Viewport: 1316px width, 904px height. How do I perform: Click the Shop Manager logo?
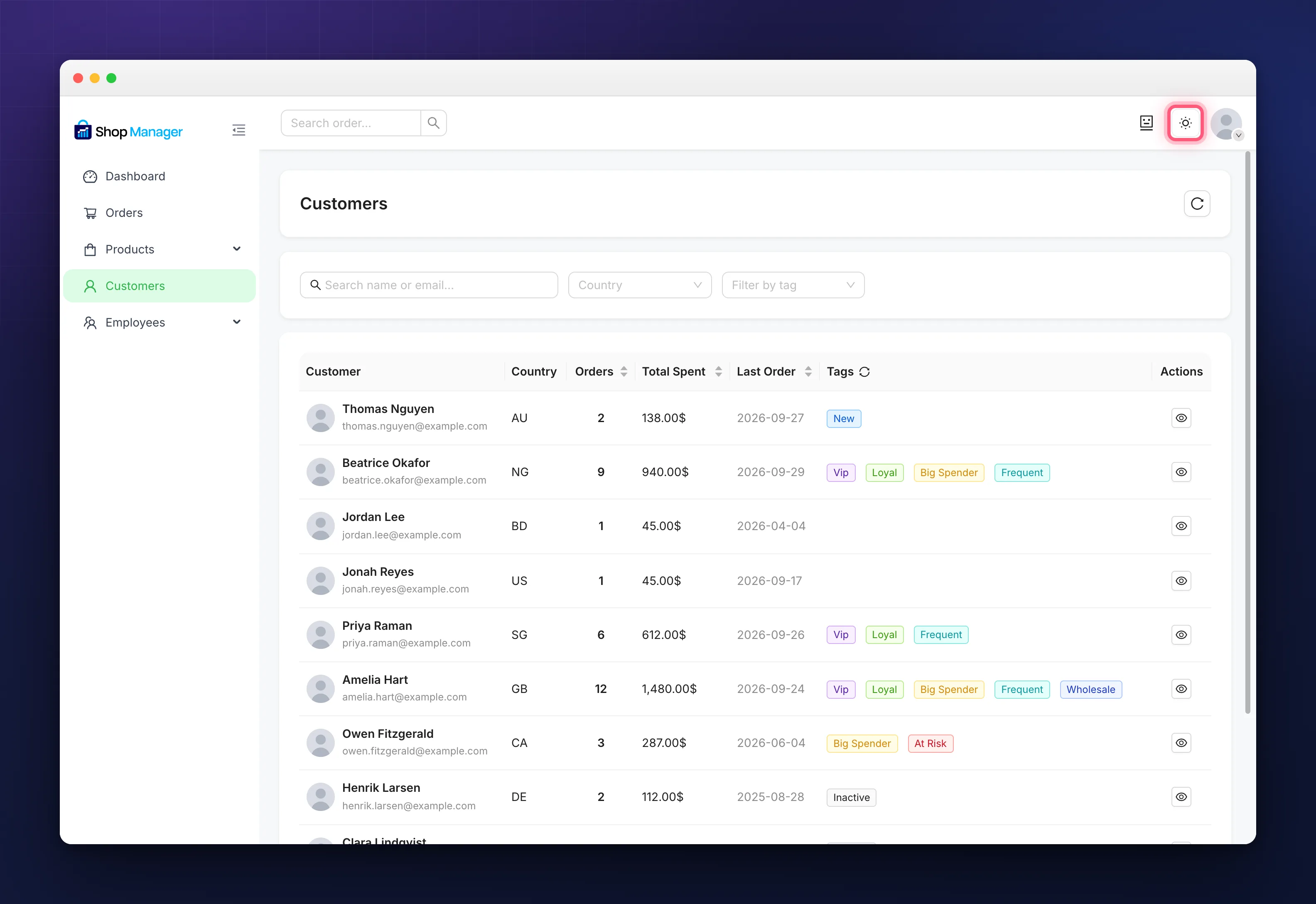128,131
